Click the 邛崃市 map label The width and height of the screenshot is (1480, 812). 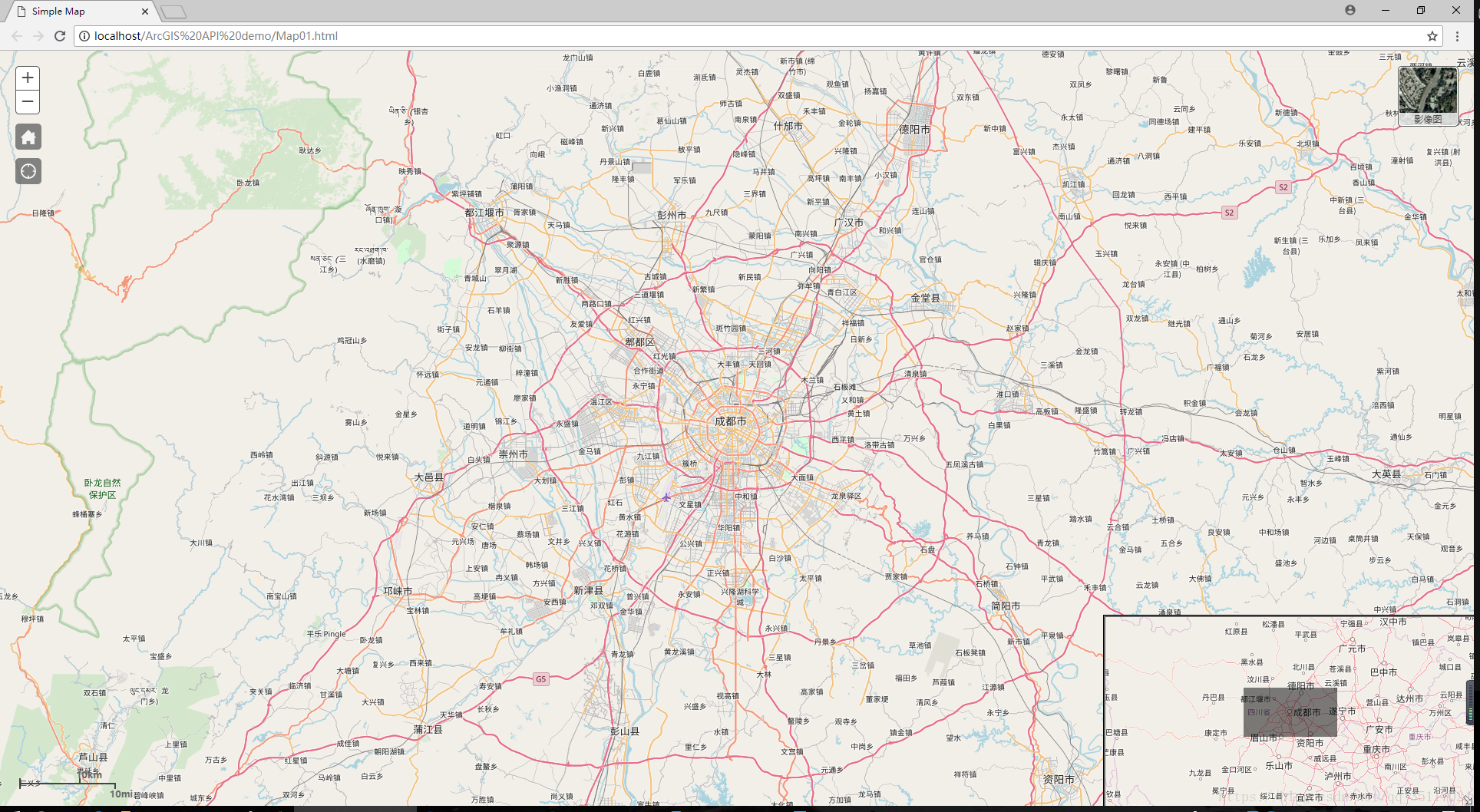398,591
